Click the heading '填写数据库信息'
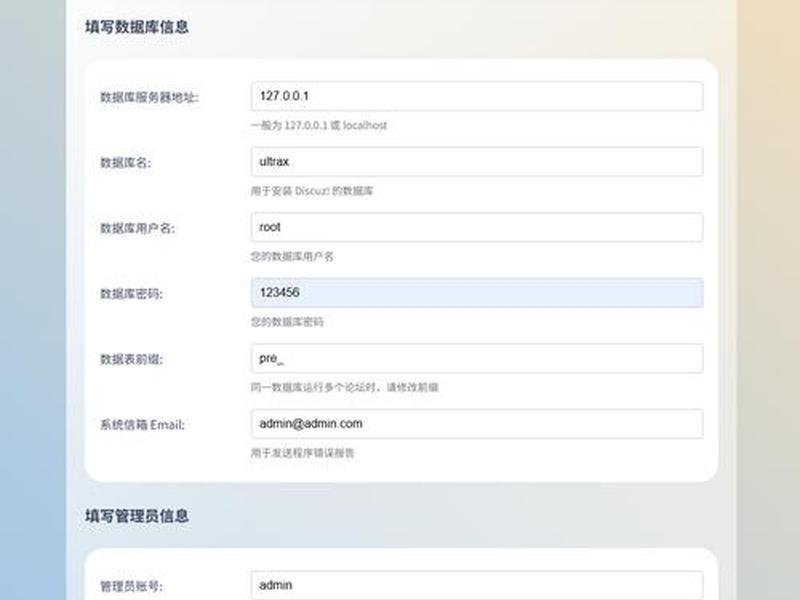Viewport: 800px width, 600px height. 137,27
